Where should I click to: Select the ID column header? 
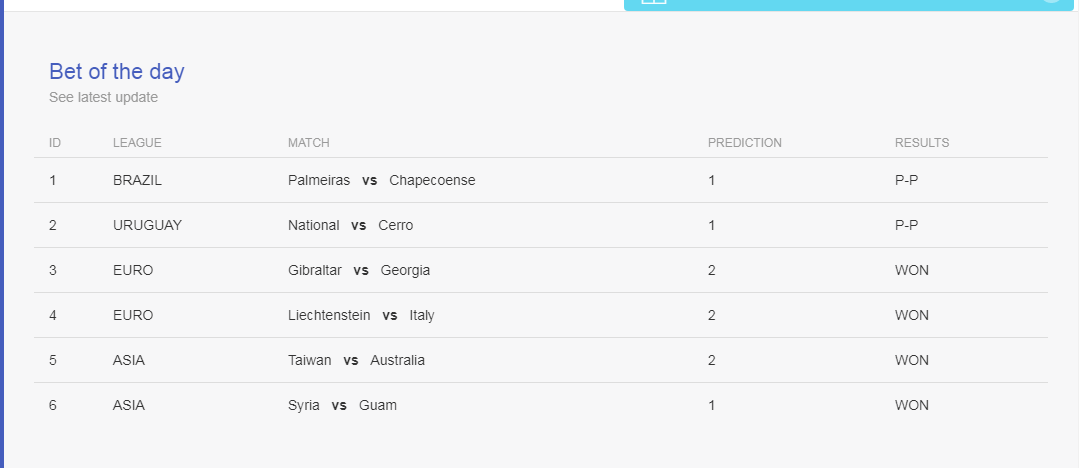click(x=55, y=142)
